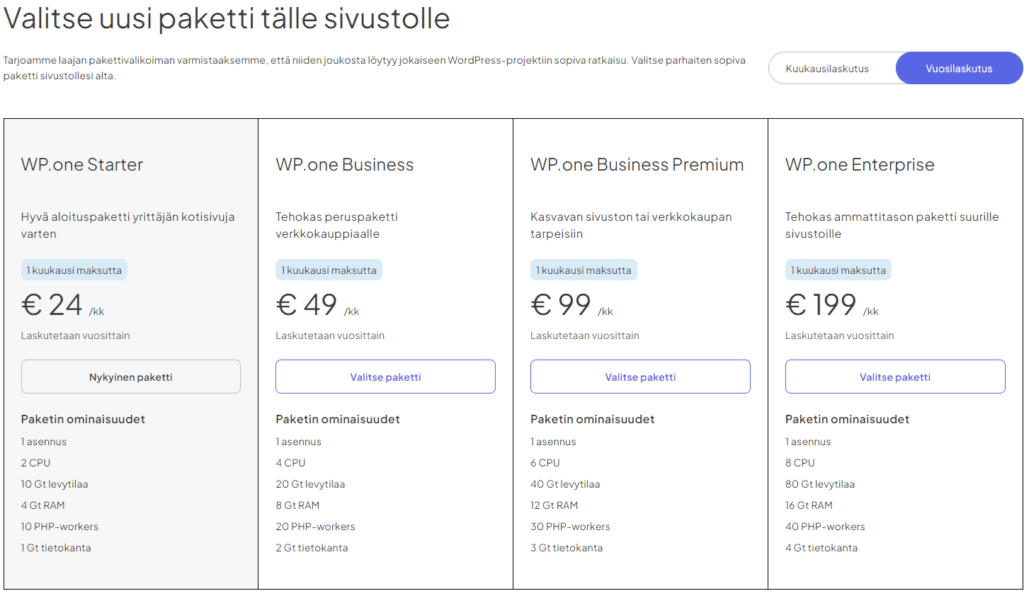
Task: Click the € 24 price on Starter
Action: (53, 304)
